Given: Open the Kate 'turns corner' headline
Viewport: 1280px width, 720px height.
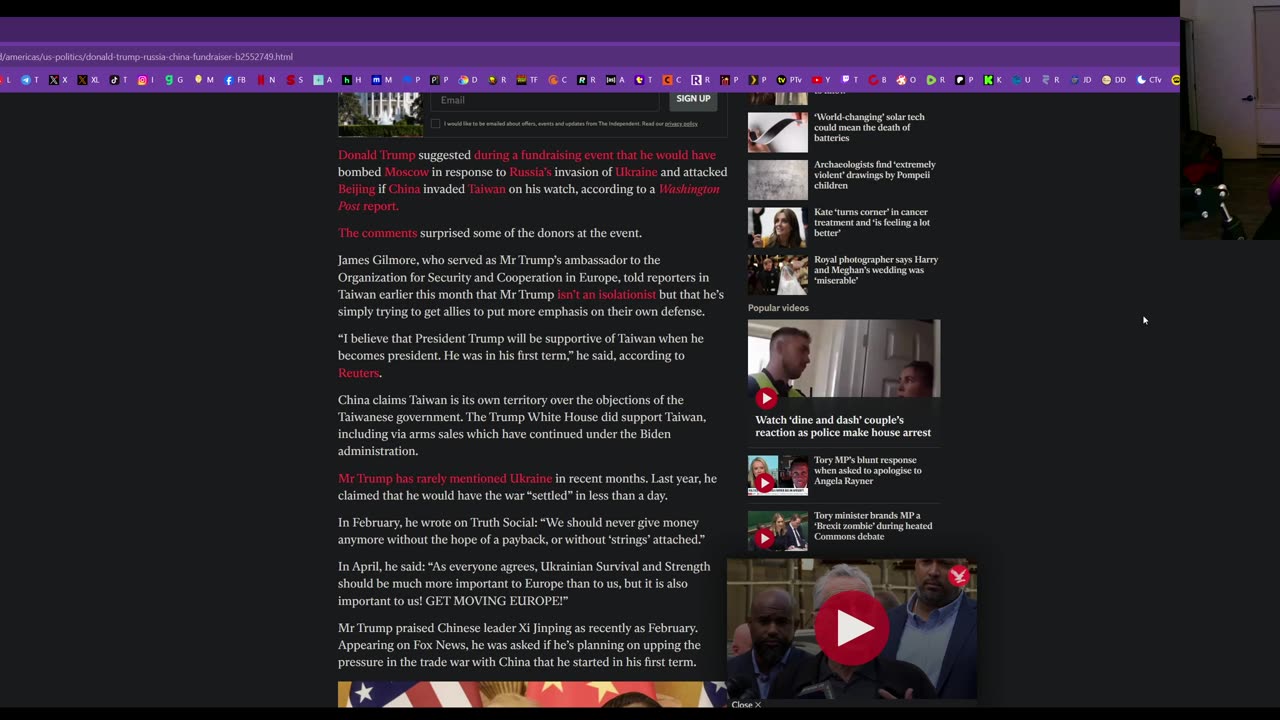Looking at the screenshot, I should point(872,222).
